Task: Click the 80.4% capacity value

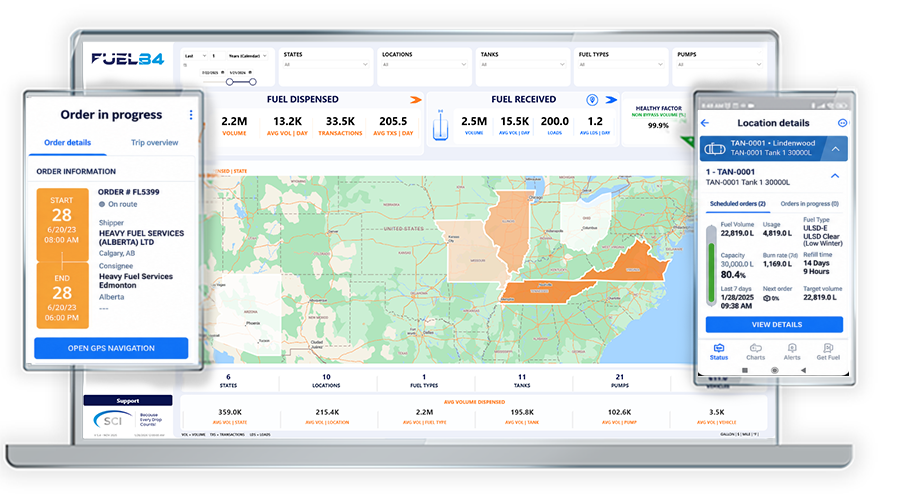Action: coord(733,275)
